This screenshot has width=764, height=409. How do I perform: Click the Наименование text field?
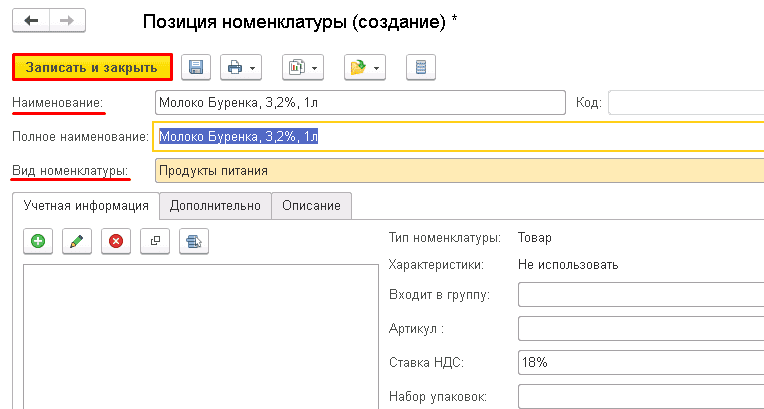360,103
